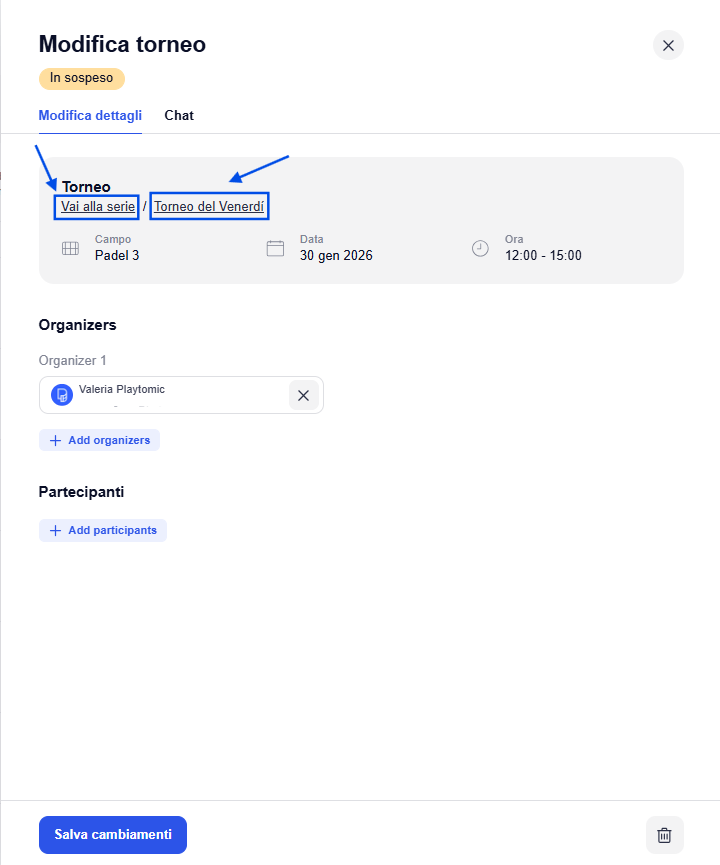Viewport: 720px width, 865px height.
Task: Click the clock icon beside Ora
Action: pos(480,248)
